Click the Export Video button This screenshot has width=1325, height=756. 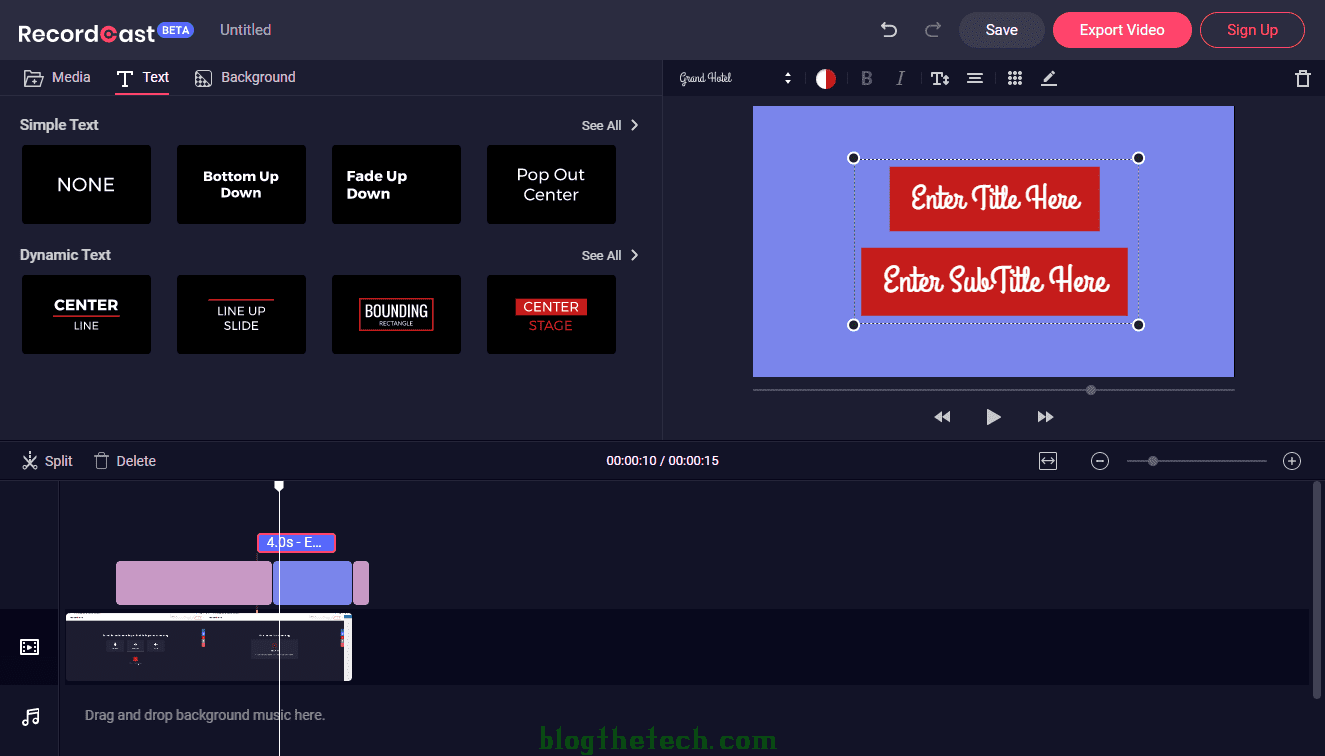1121,30
